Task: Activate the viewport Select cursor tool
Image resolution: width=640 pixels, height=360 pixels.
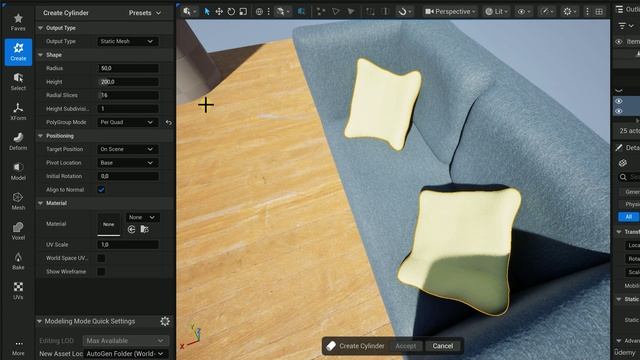Action: point(207,12)
